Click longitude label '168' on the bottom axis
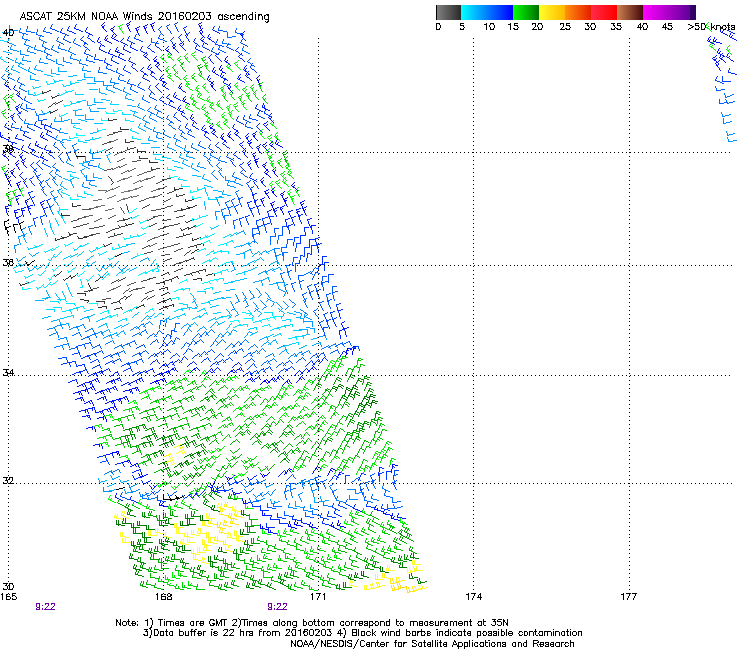This screenshot has width=740, height=650. (164, 597)
